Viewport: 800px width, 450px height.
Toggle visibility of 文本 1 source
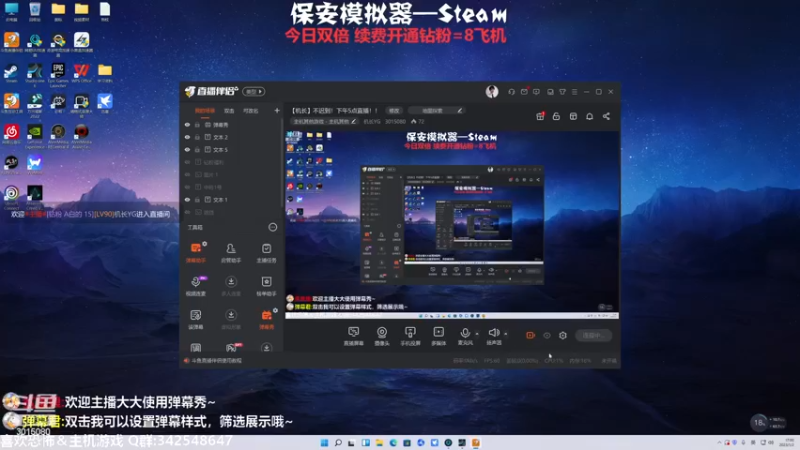pyautogui.click(x=187, y=199)
